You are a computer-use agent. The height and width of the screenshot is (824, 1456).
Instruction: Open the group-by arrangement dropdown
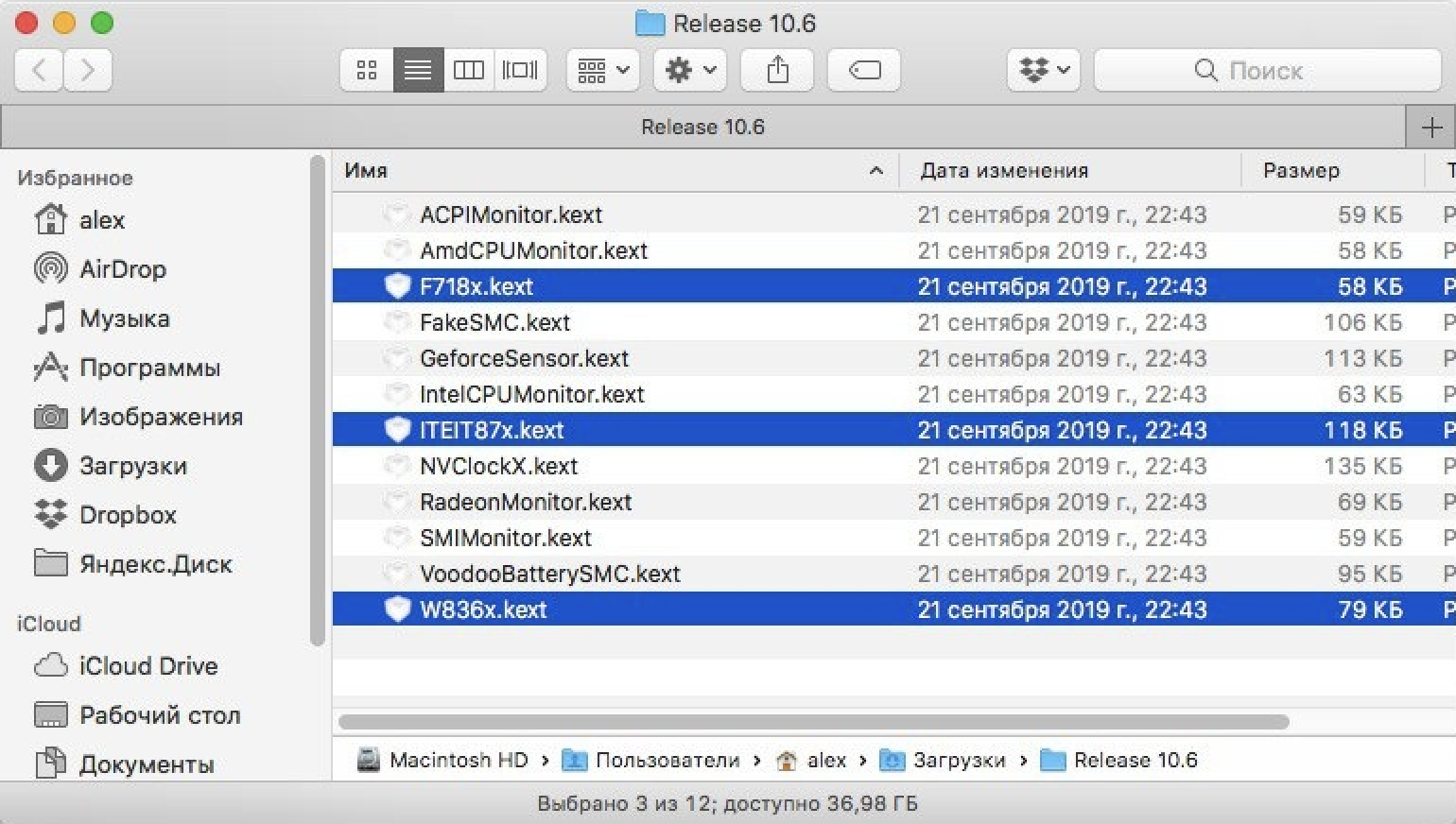coord(603,70)
